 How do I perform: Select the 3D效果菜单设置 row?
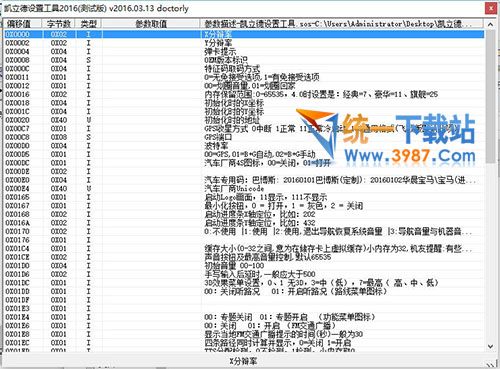pyautogui.click(x=244, y=283)
